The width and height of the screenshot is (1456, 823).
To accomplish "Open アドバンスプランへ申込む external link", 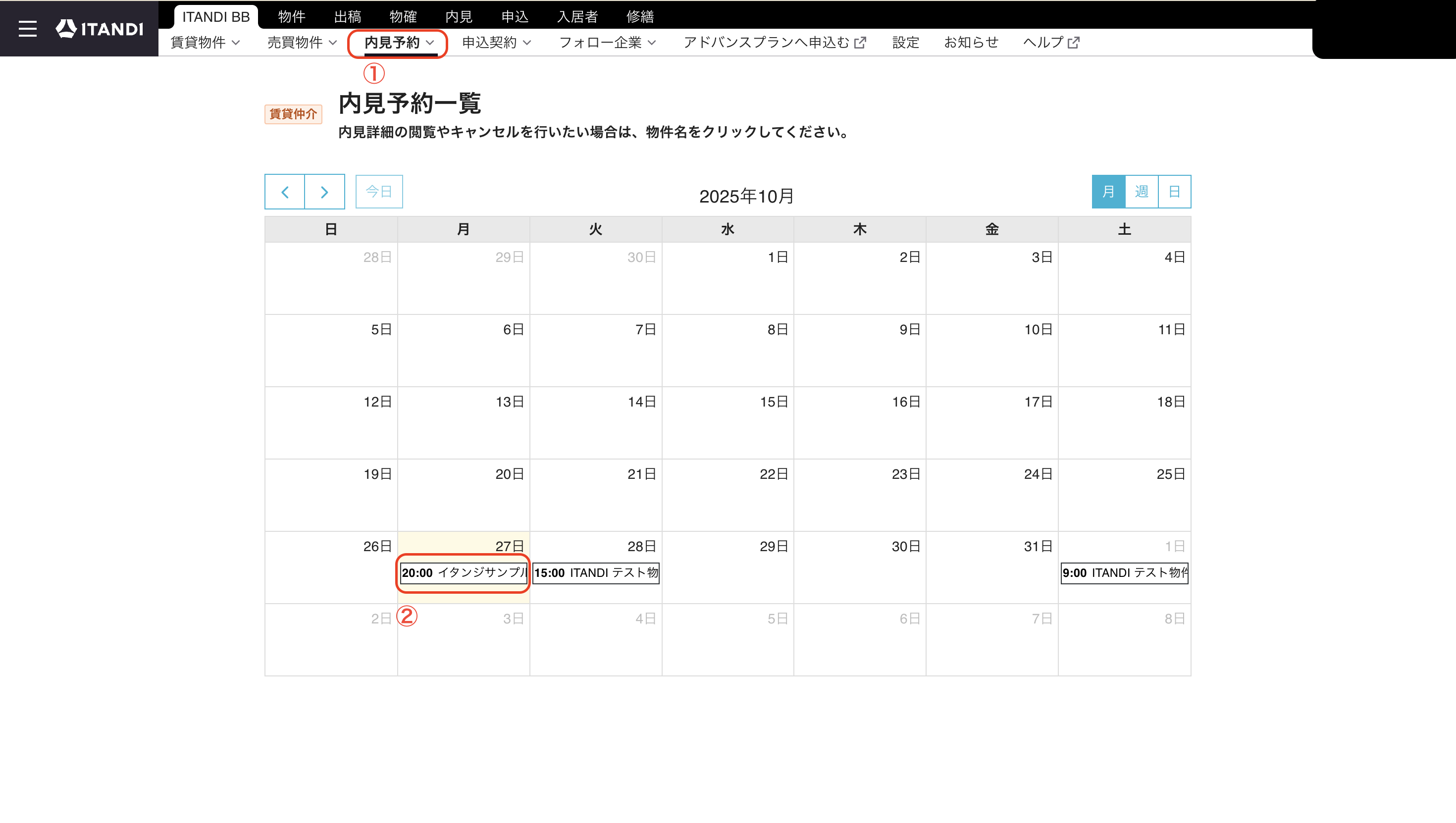I will coord(775,43).
